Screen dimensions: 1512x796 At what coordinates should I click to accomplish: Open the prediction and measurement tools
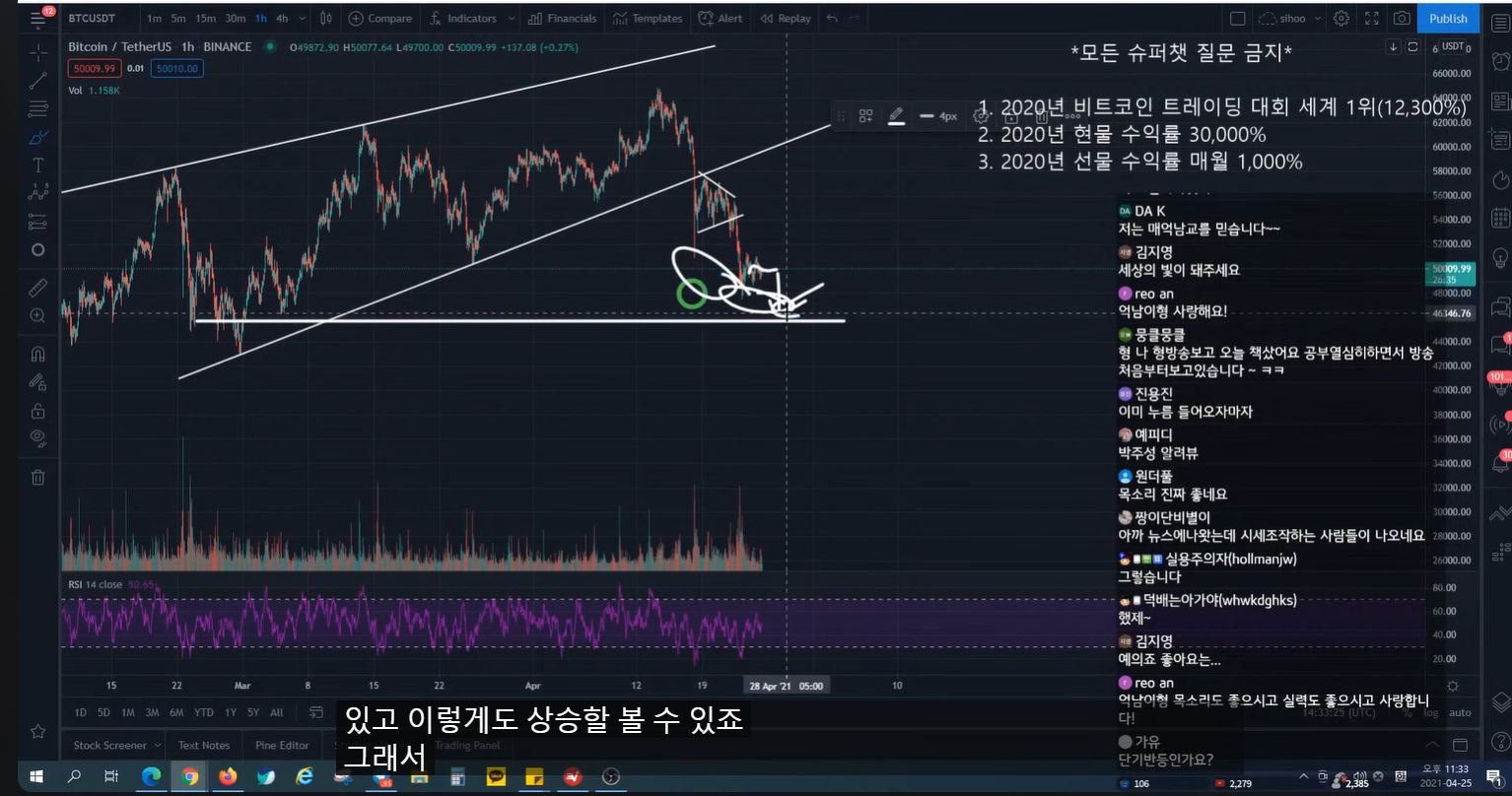pyautogui.click(x=37, y=221)
